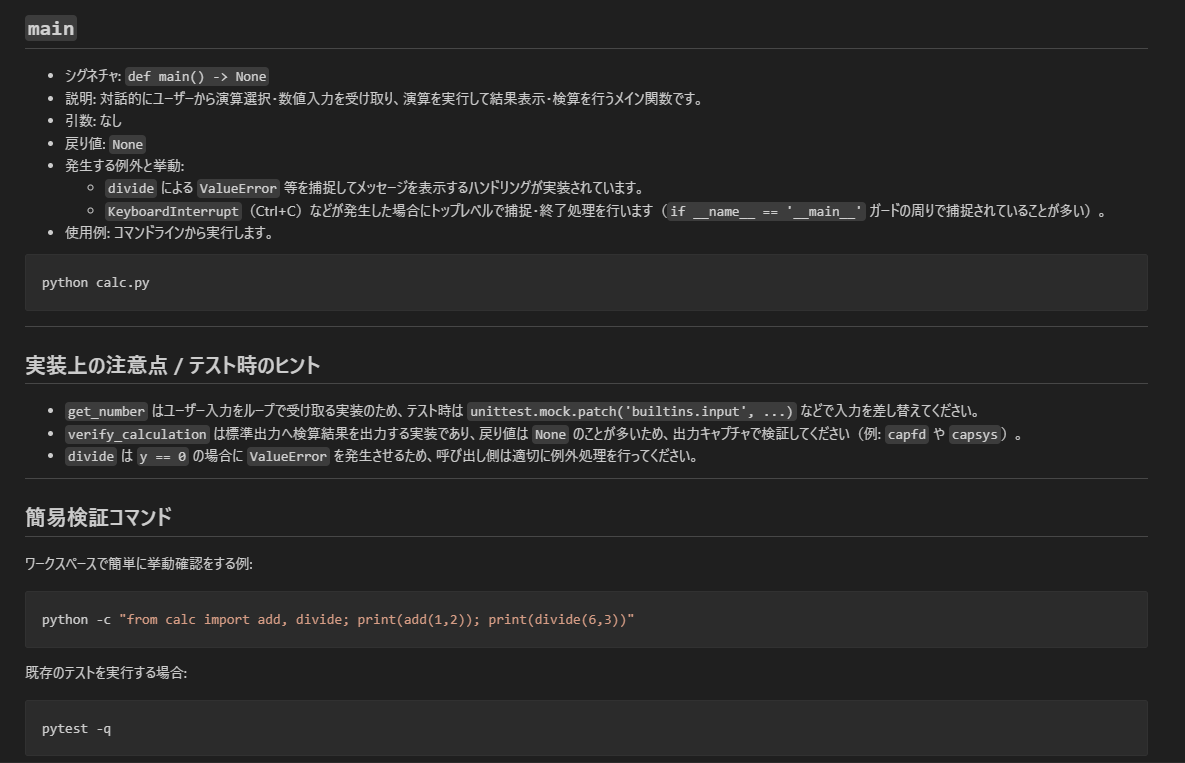Click the '使用例: コマンドラインから実行します。' item
The image size is (1185, 763).
(169, 233)
